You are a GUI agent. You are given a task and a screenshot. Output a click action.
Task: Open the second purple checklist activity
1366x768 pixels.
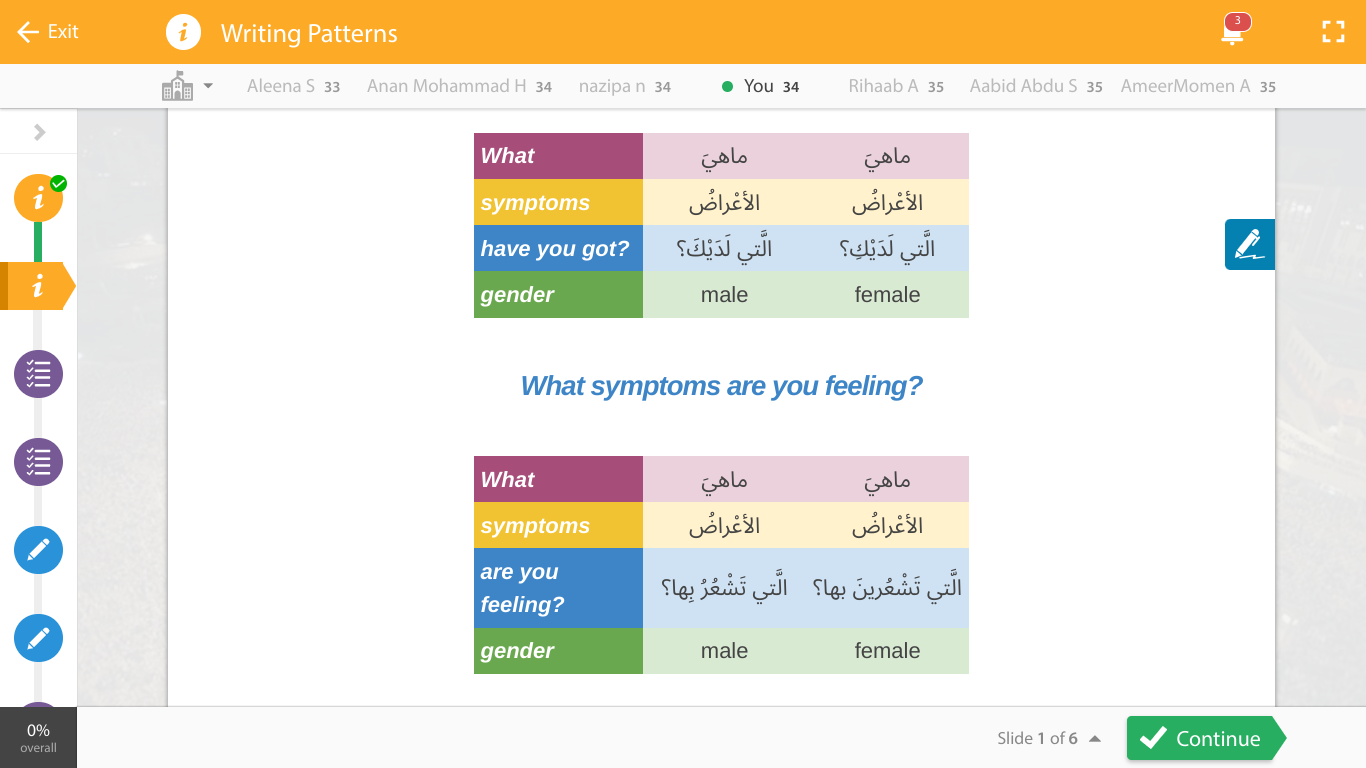click(x=39, y=462)
